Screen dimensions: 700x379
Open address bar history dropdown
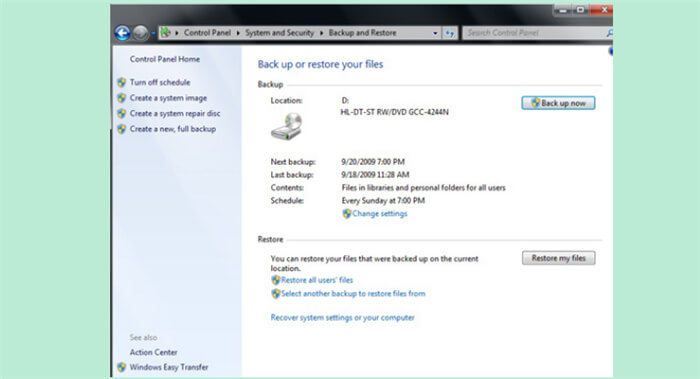coord(435,33)
